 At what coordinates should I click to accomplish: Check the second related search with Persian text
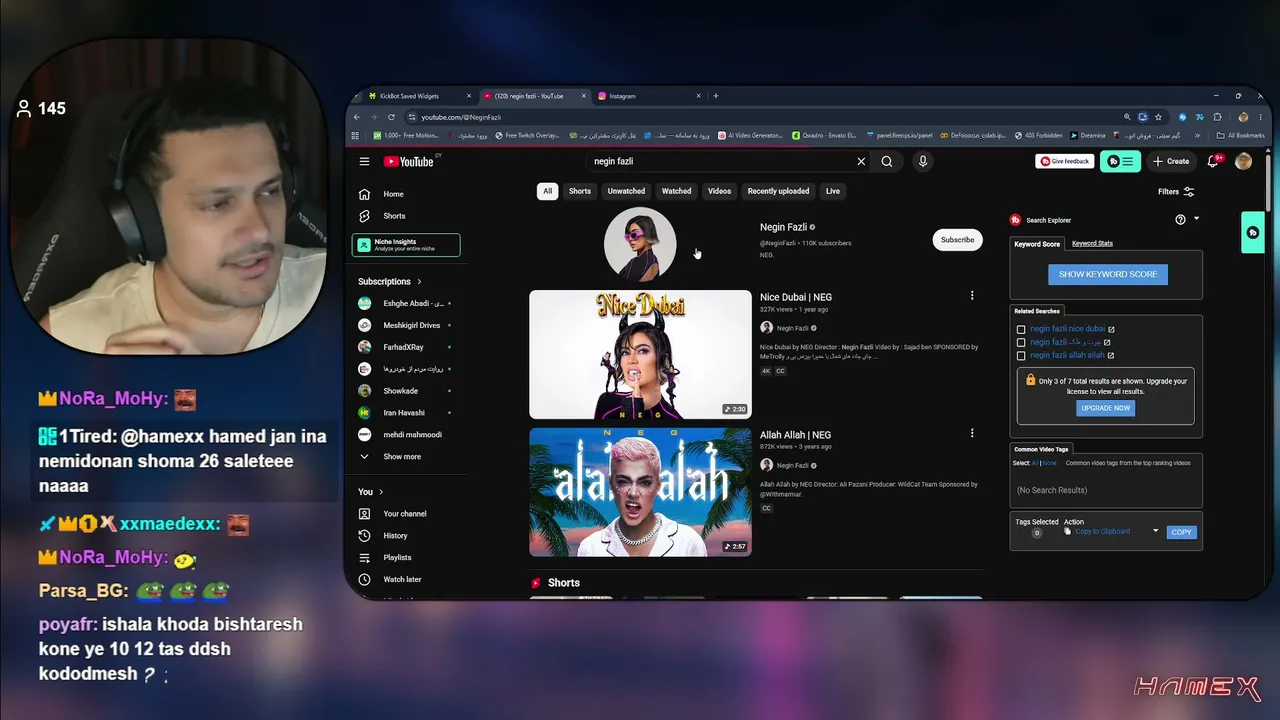1021,342
